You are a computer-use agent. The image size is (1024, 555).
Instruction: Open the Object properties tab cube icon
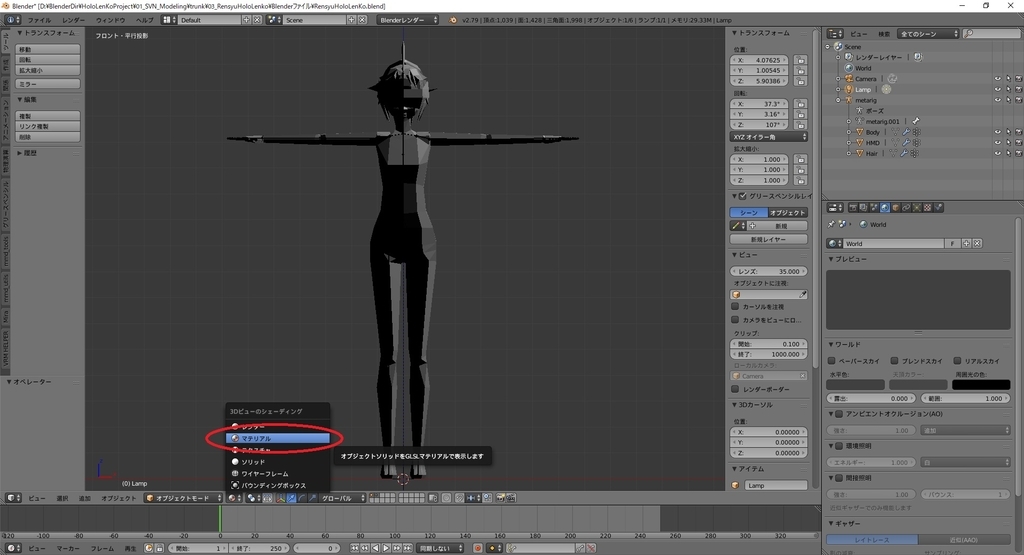895,208
